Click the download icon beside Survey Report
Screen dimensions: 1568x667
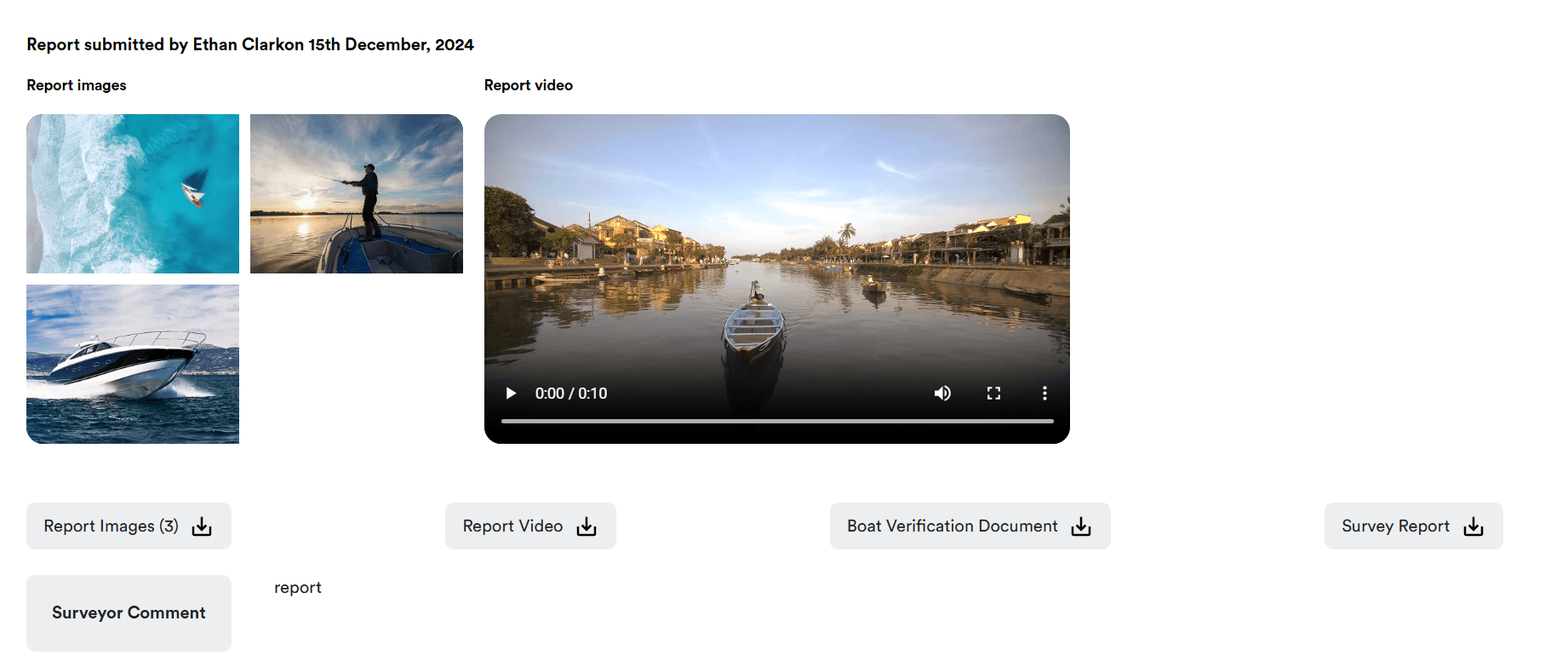[1474, 526]
